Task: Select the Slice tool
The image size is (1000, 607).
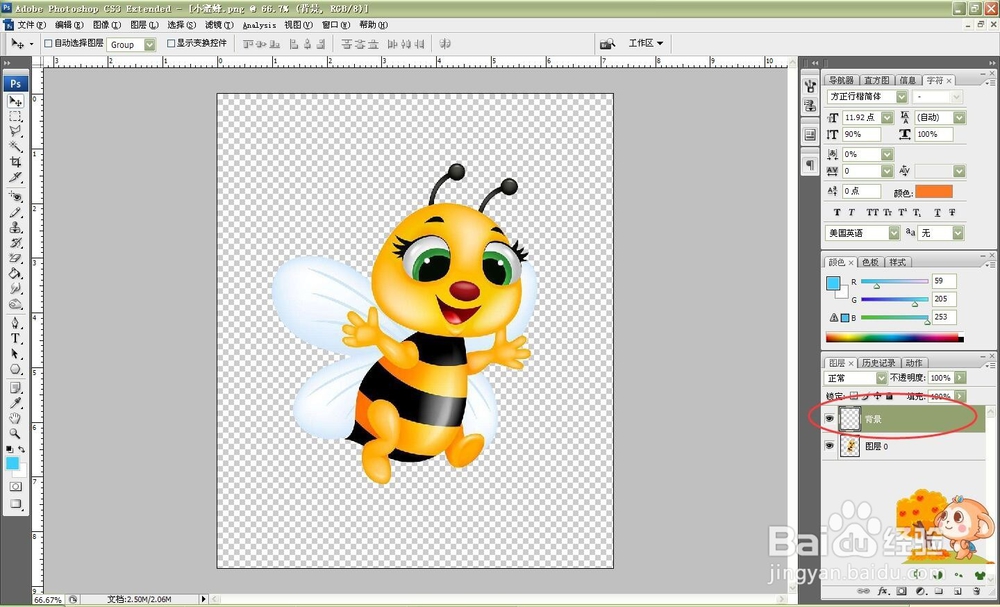Action: (15, 178)
